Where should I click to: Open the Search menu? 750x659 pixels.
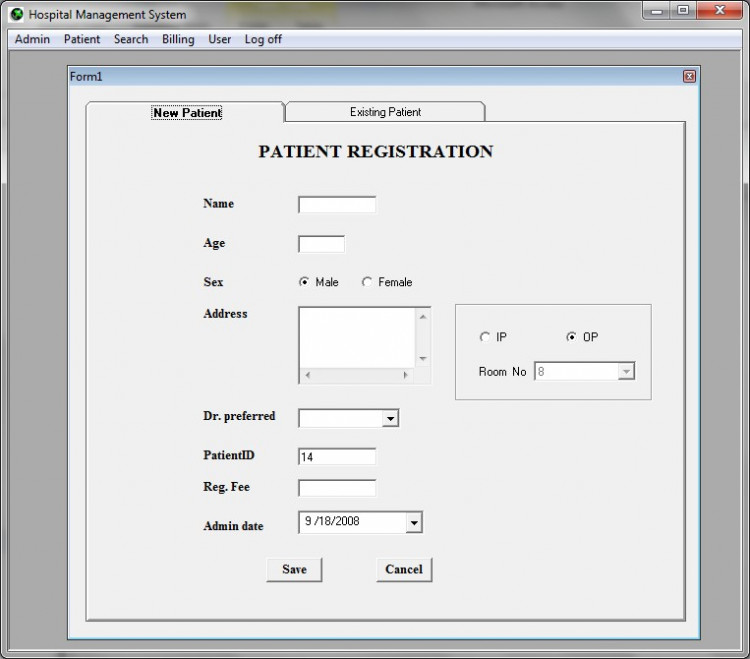click(x=131, y=39)
